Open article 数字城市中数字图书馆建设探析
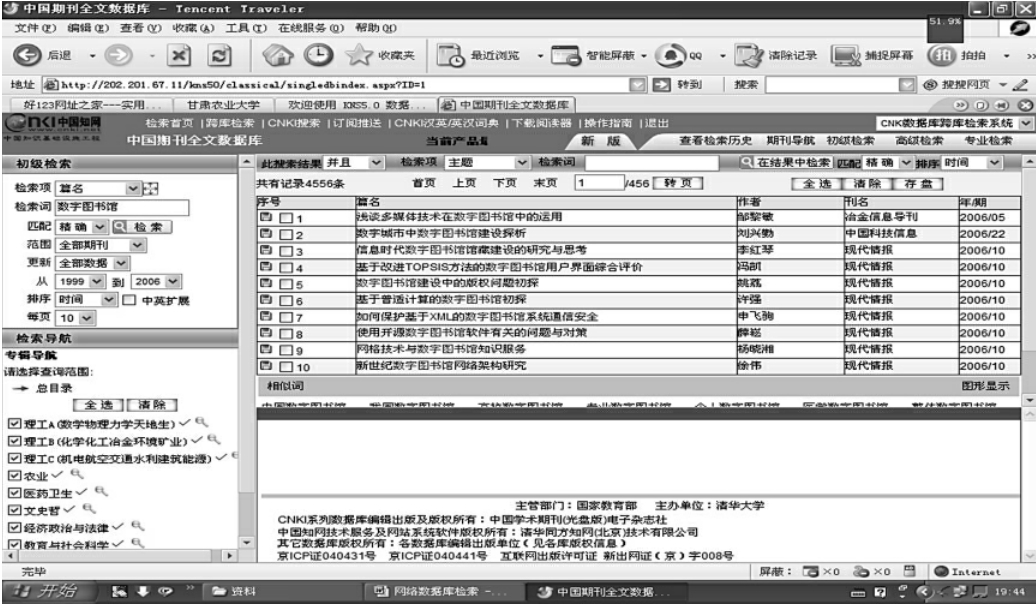The image size is (1036, 604). pos(441,233)
